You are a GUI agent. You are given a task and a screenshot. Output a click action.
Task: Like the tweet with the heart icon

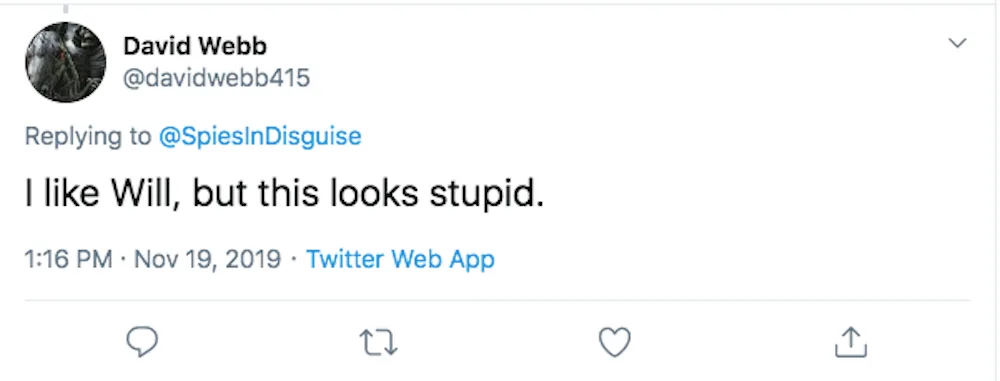click(615, 342)
